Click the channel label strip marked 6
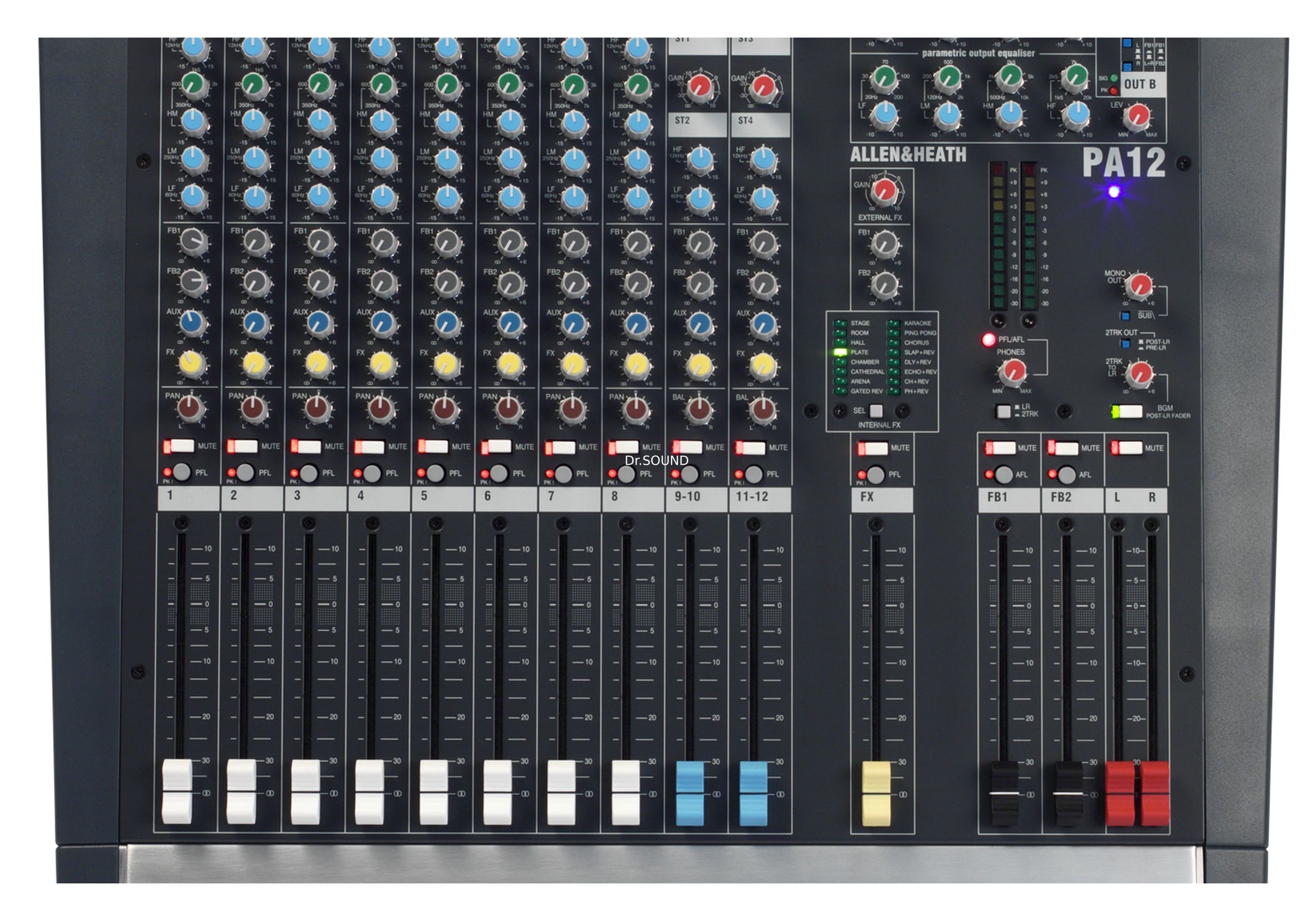 pyautogui.click(x=506, y=499)
